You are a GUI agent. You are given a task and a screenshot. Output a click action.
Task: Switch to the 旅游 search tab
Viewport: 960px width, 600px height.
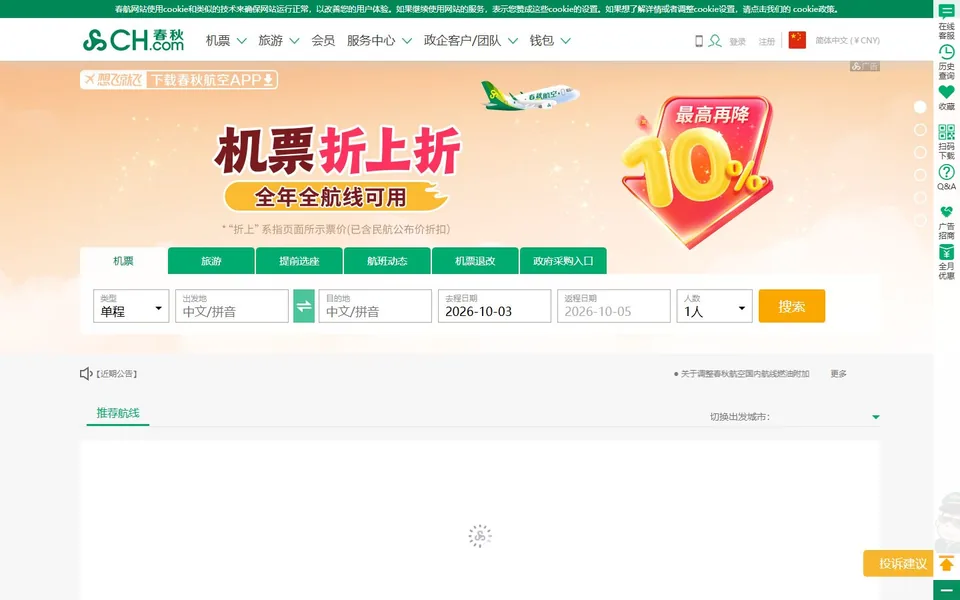(211, 261)
